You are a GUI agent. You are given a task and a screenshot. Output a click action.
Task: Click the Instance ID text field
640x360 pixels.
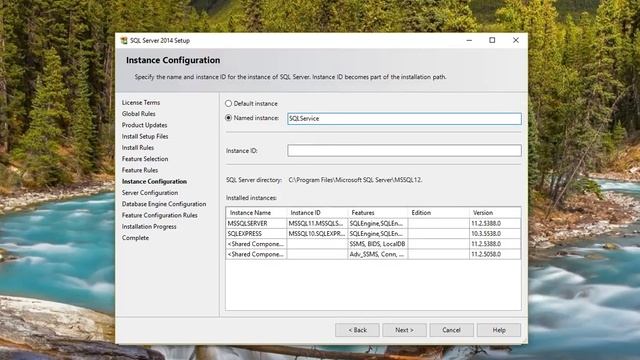click(x=404, y=151)
